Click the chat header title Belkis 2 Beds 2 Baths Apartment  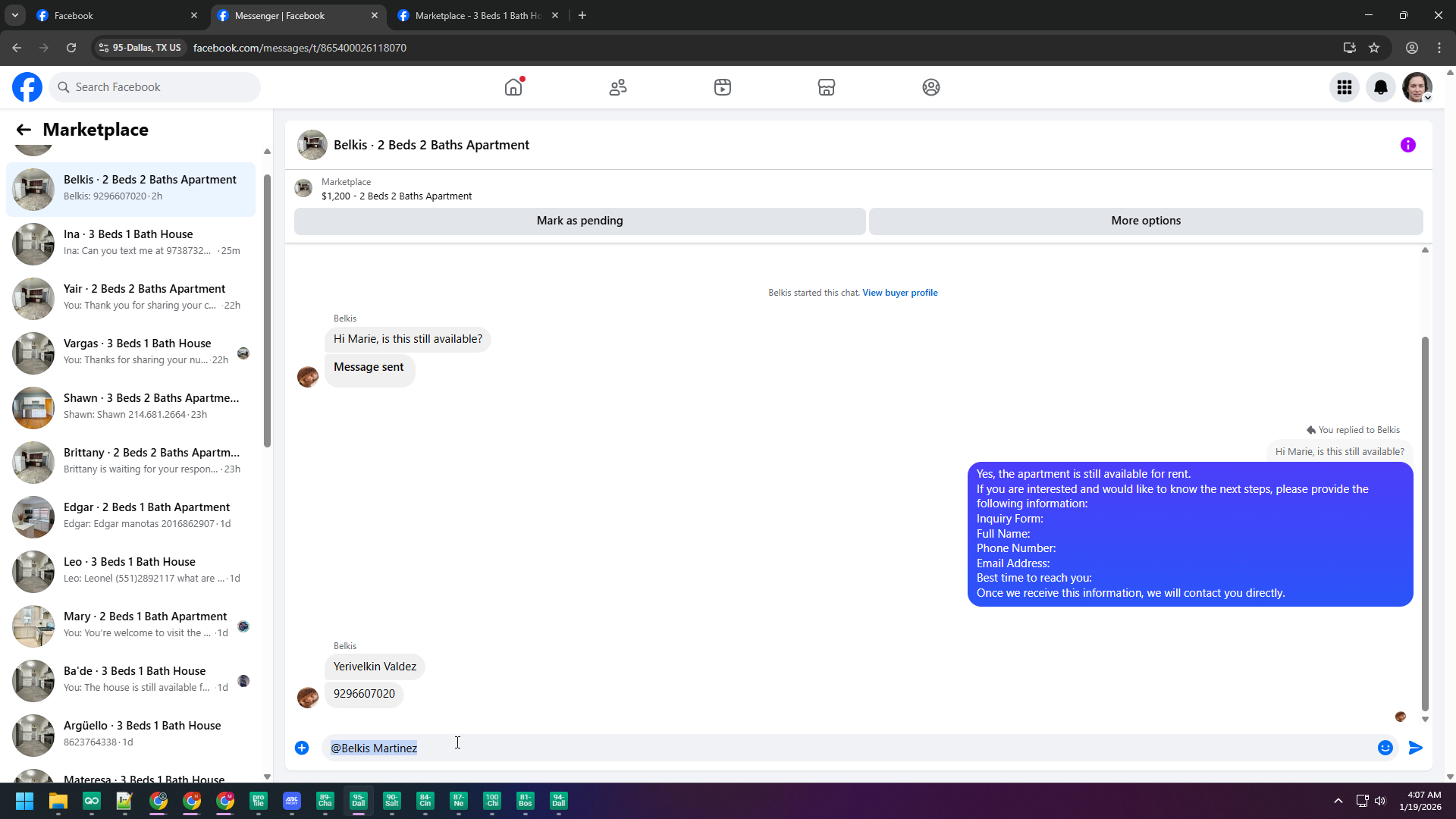[x=431, y=145]
